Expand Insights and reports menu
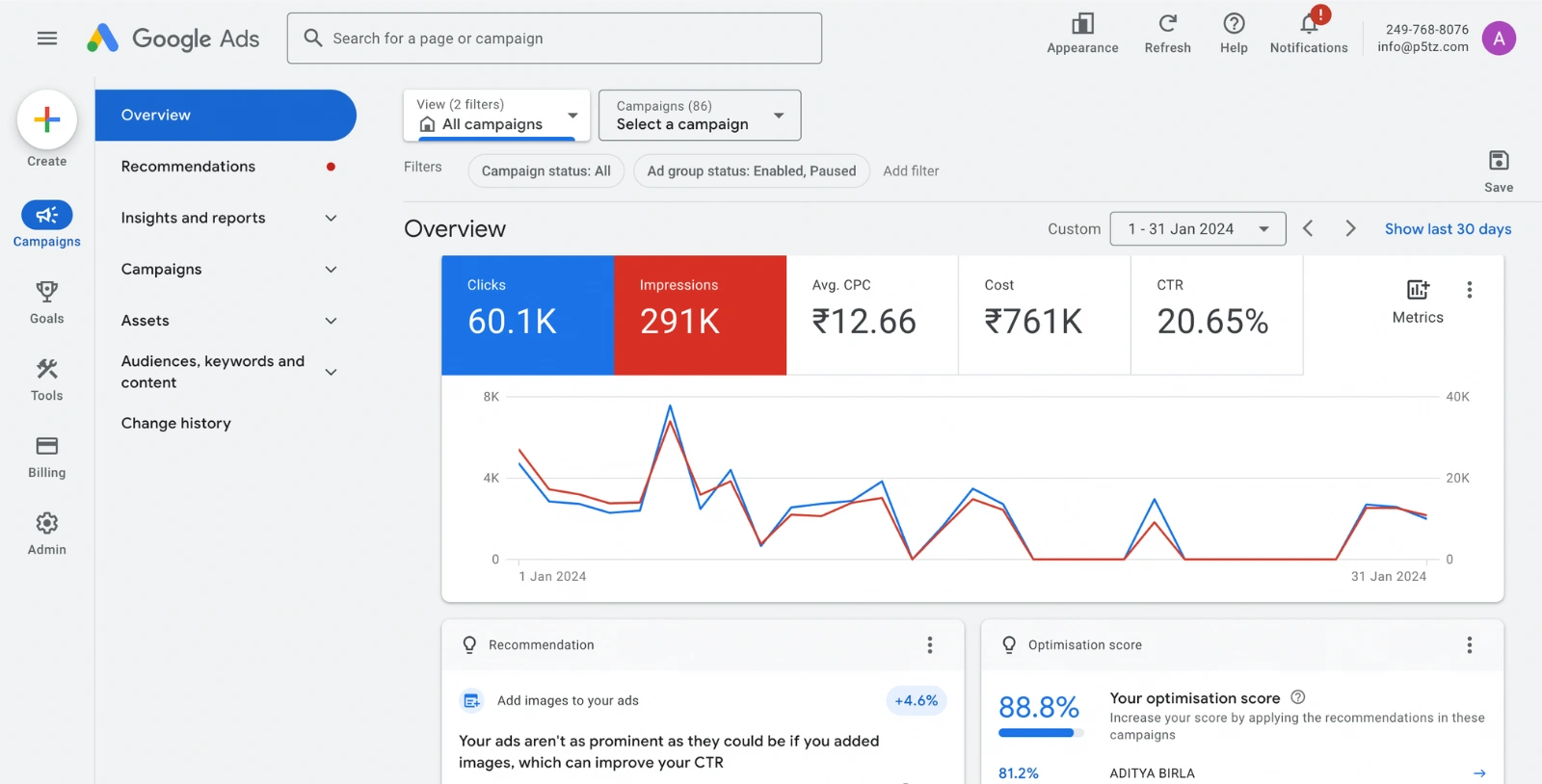Viewport: 1542px width, 784px height. coord(331,219)
